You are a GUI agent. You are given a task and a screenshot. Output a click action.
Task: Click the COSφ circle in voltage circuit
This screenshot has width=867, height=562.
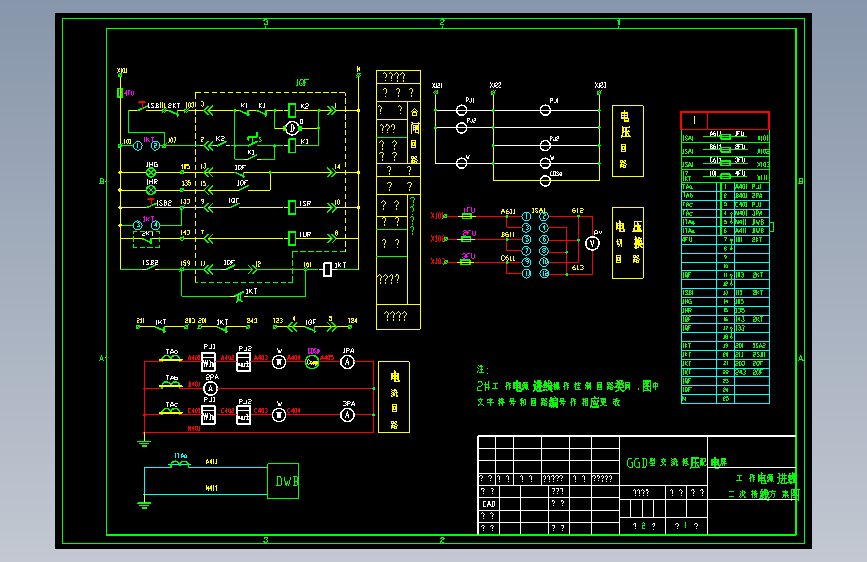coord(545,180)
